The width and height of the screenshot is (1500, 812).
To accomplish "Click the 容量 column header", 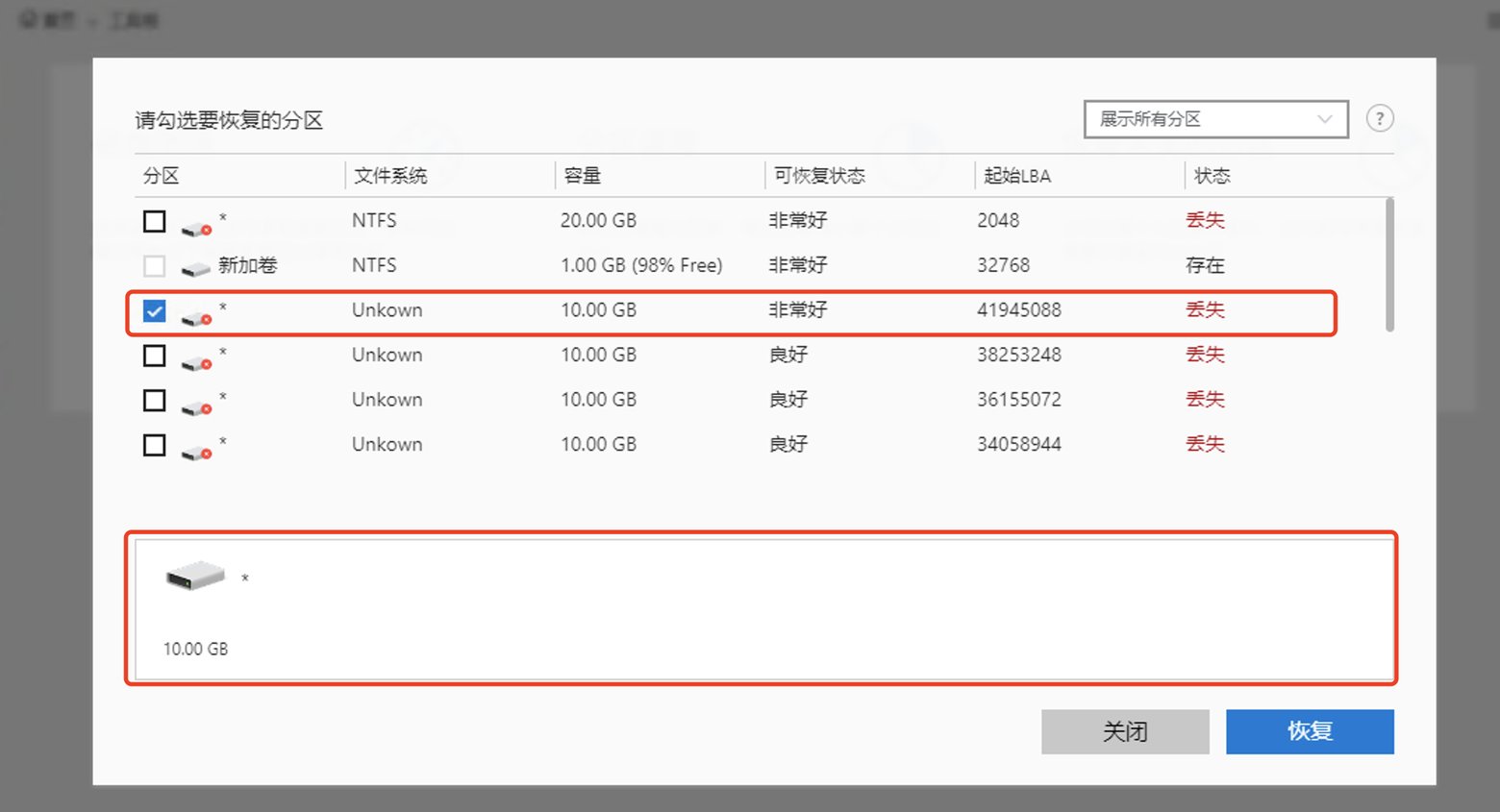I will [x=583, y=176].
